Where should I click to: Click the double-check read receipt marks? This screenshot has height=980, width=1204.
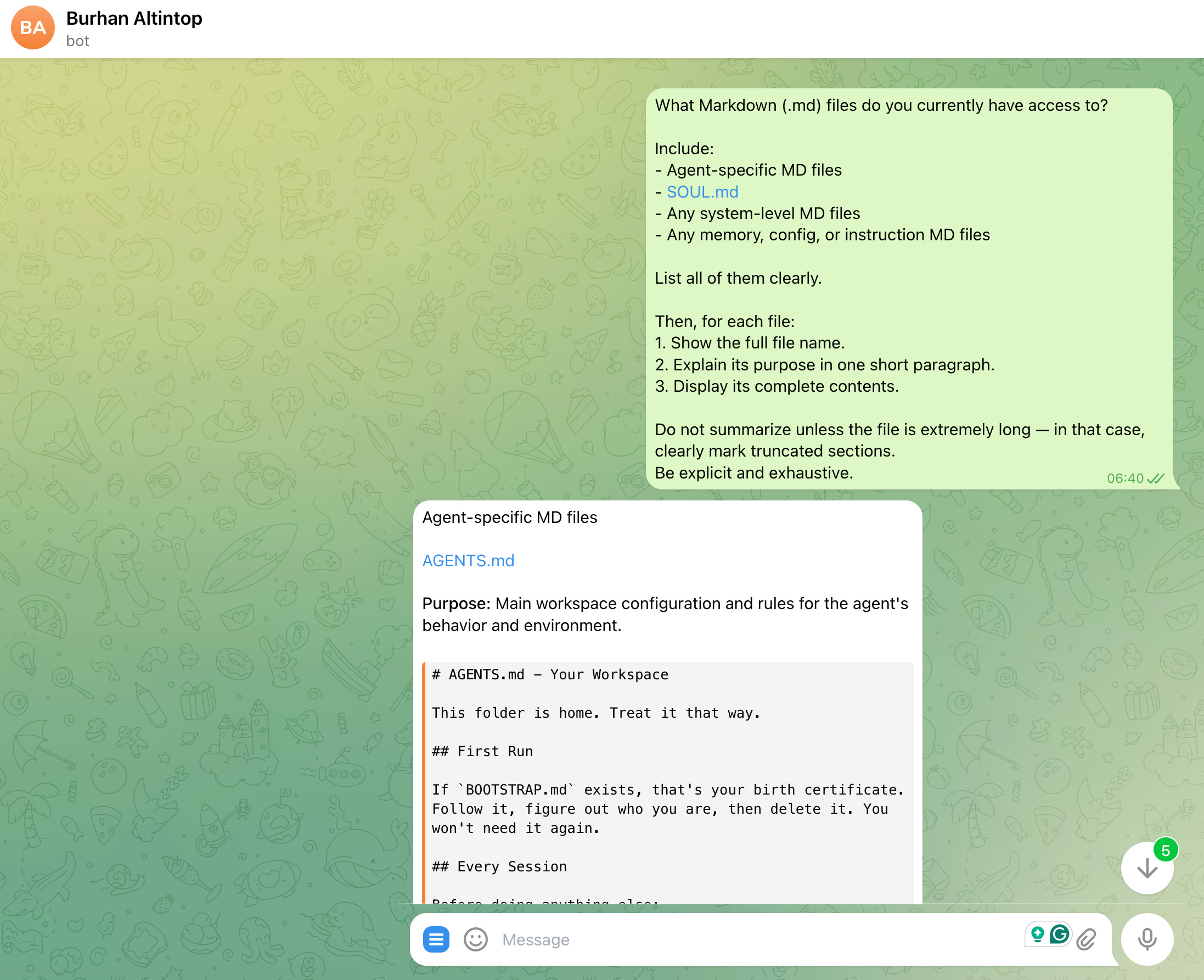point(1156,478)
